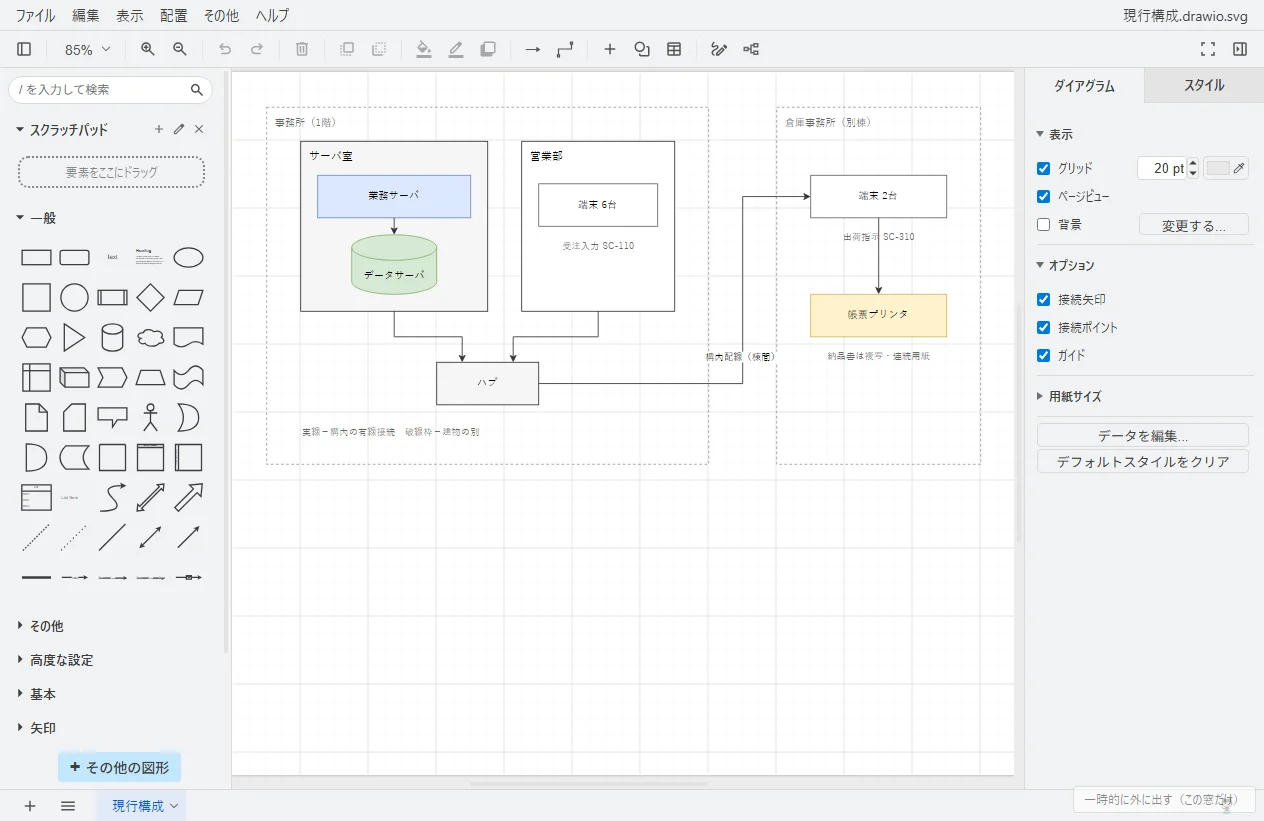Toggle the 背景 checkbox
Screen dimensions: 1264x821
[1044, 224]
